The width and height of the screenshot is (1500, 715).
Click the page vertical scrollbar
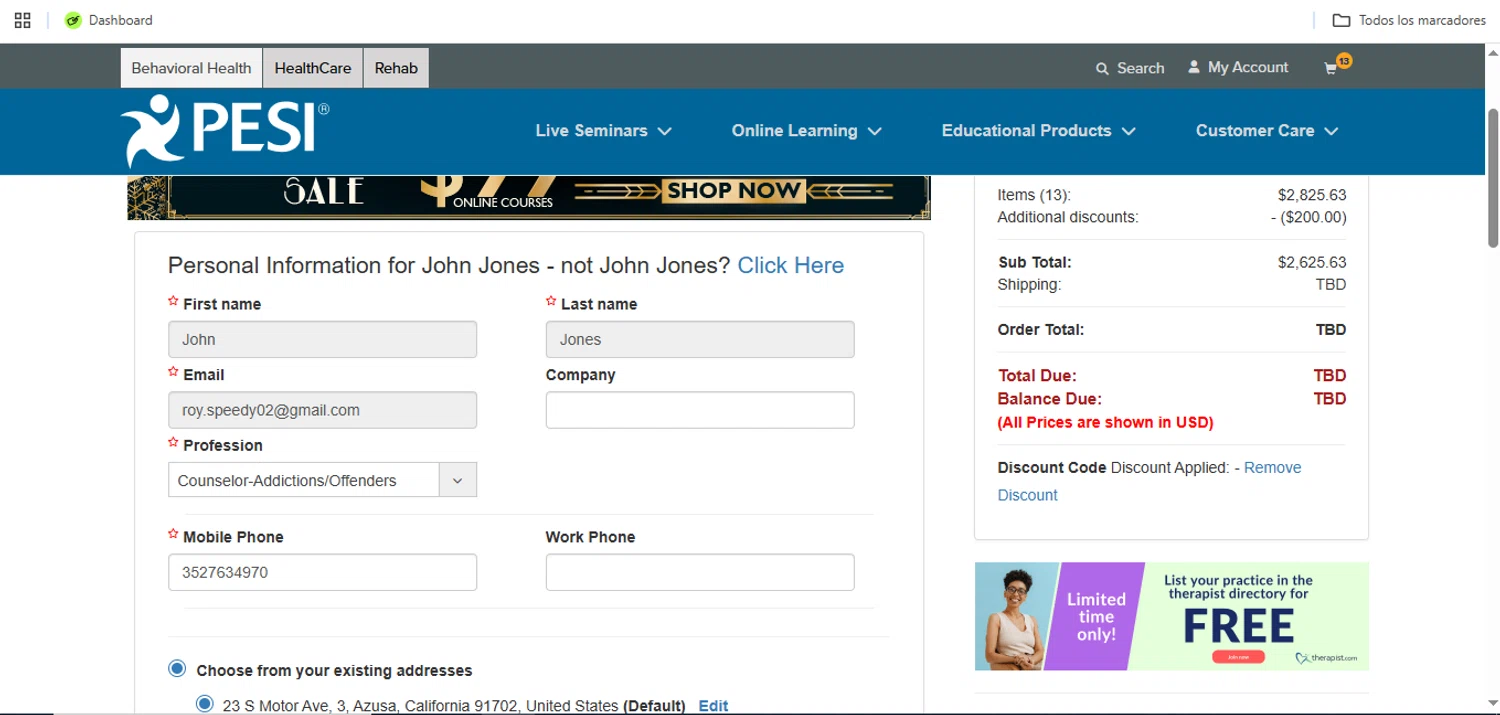point(1492,180)
